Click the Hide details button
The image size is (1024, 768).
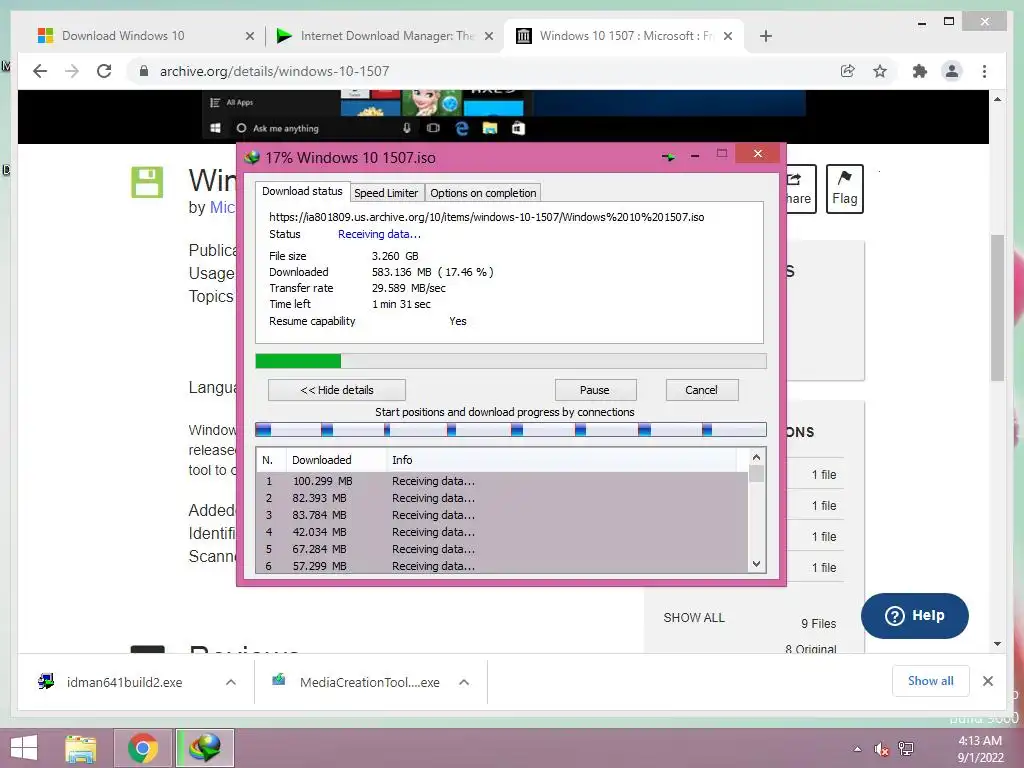point(336,390)
